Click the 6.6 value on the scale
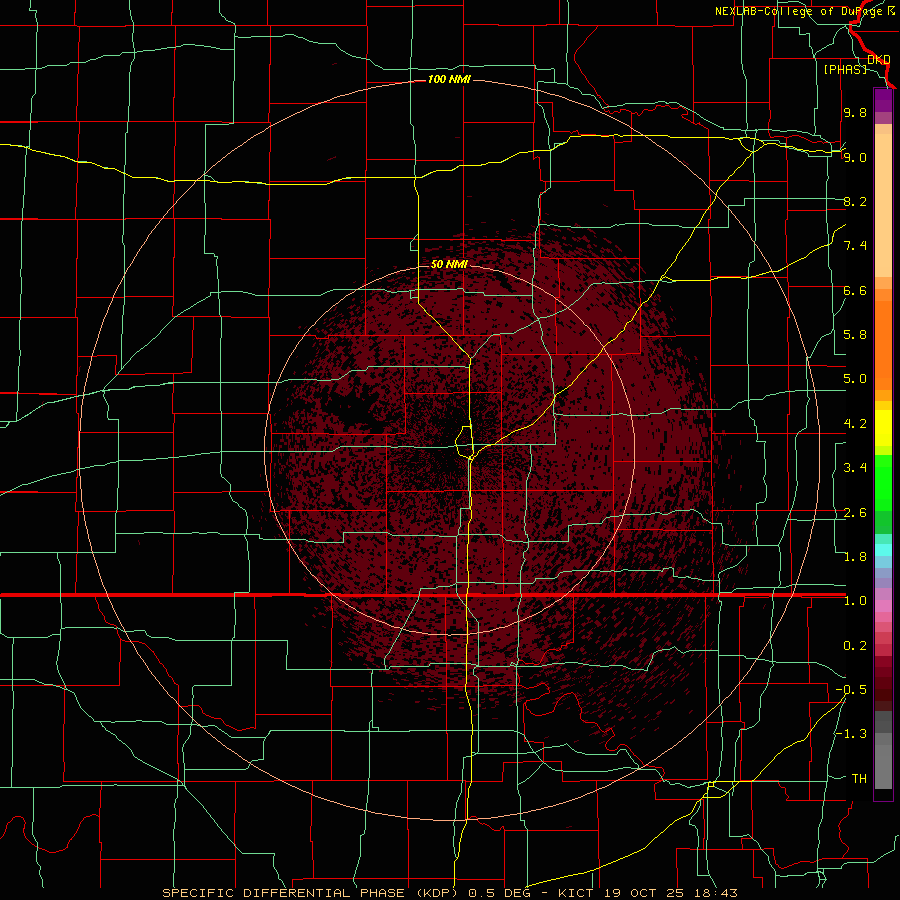Screen dimensions: 900x900 point(855,290)
